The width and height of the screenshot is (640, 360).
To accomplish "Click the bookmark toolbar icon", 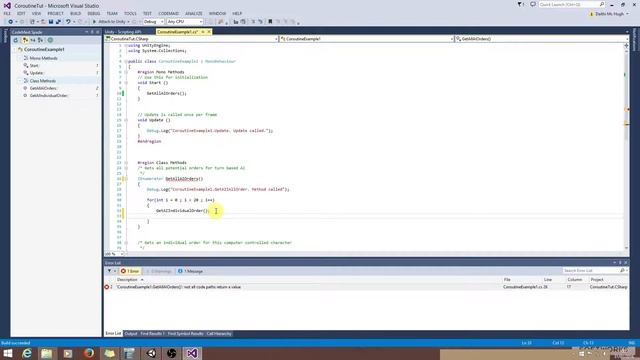I will (x=270, y=22).
